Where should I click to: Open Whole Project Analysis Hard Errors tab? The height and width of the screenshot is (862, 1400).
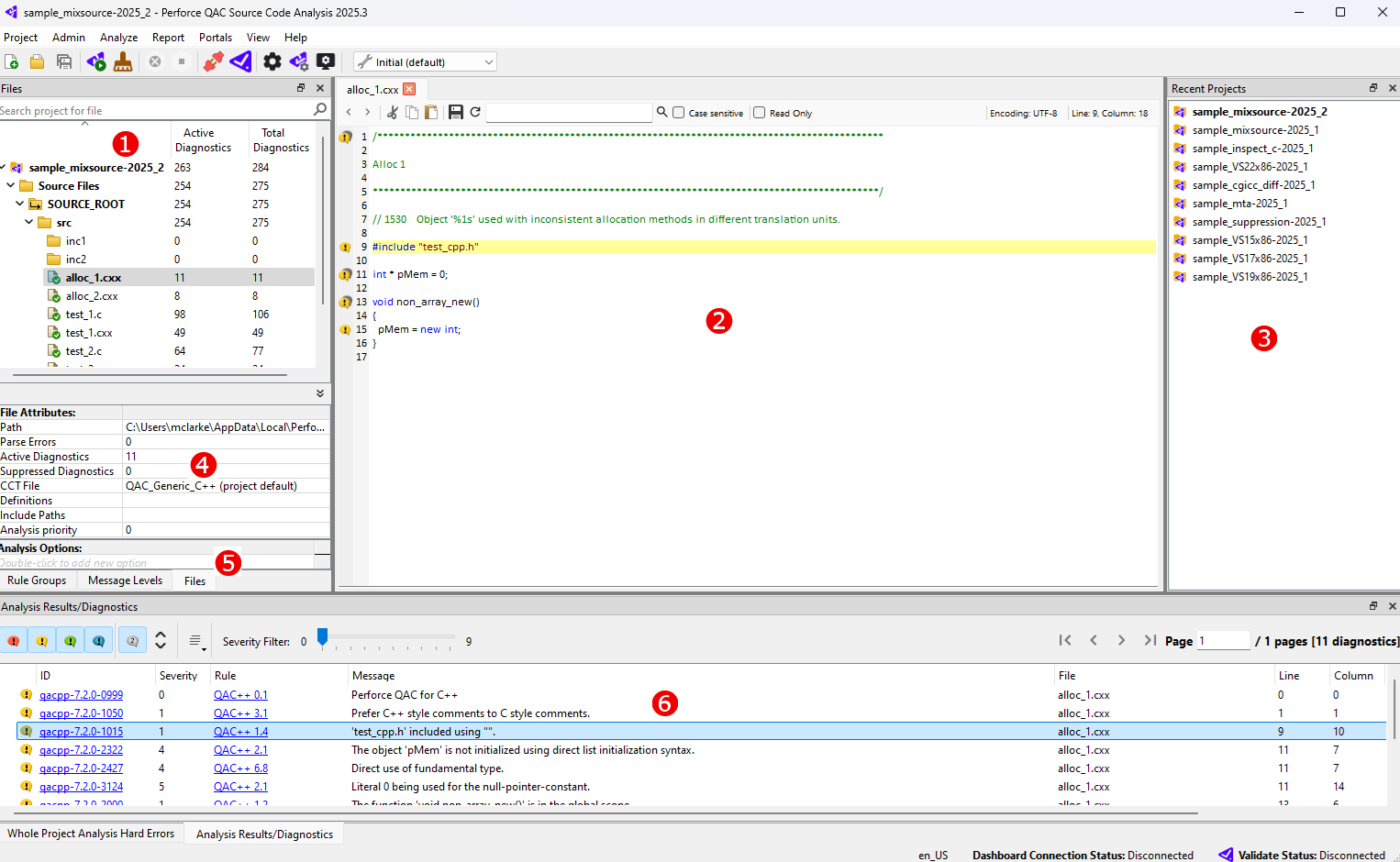click(x=91, y=834)
